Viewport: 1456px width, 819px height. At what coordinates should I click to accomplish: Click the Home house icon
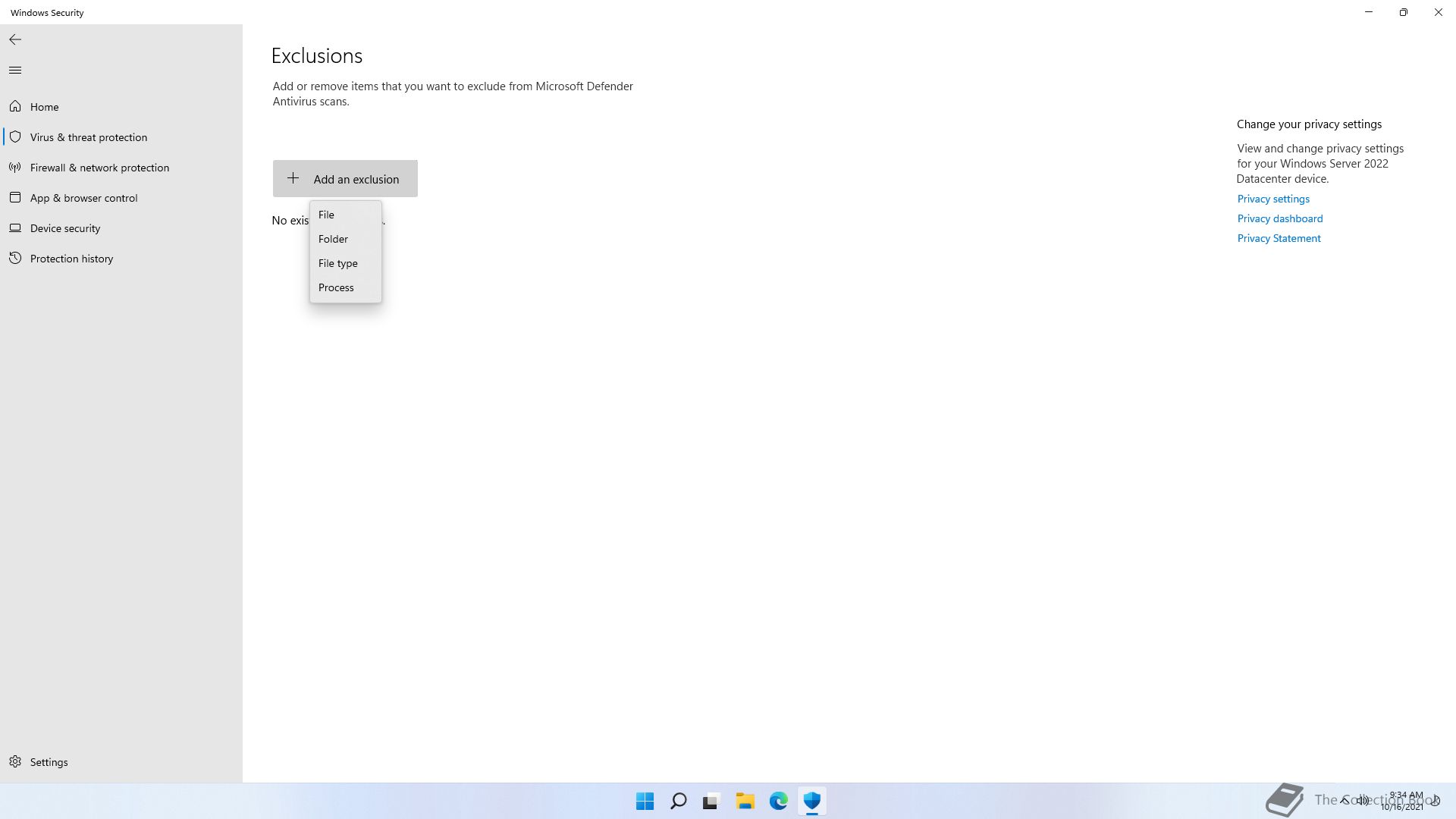click(x=15, y=106)
